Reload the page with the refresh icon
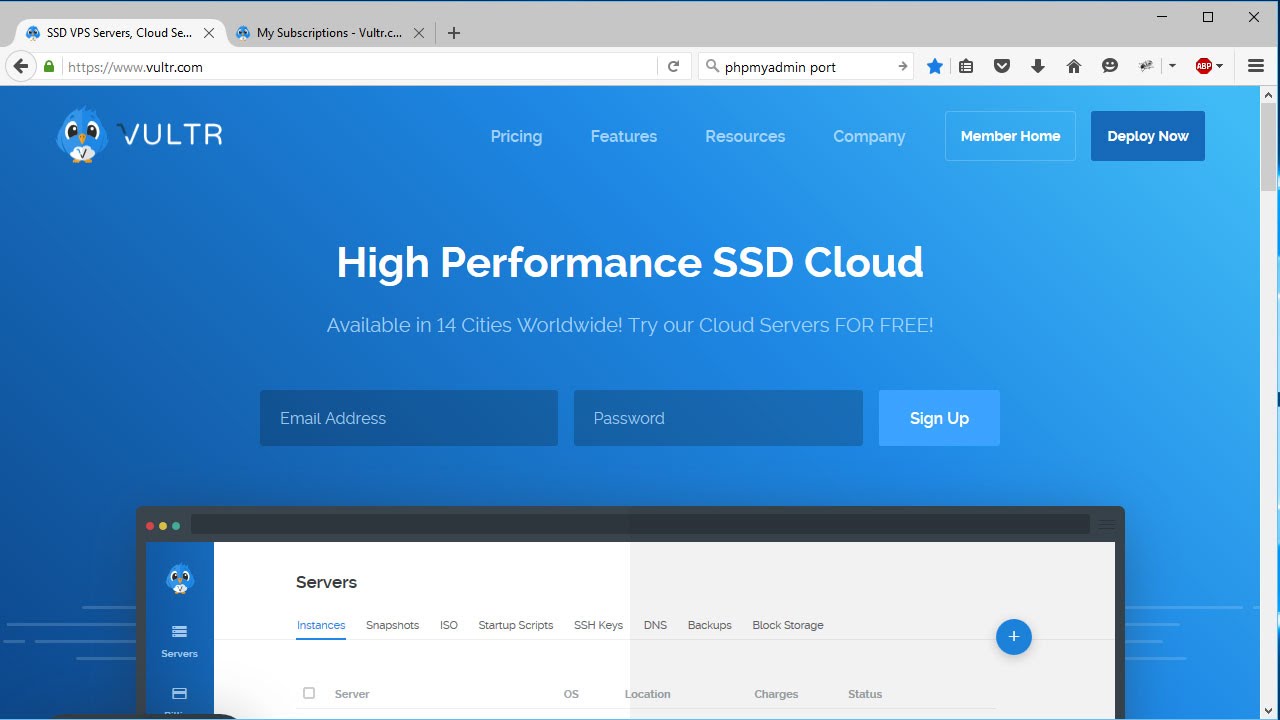The image size is (1280, 720). pyautogui.click(x=674, y=67)
